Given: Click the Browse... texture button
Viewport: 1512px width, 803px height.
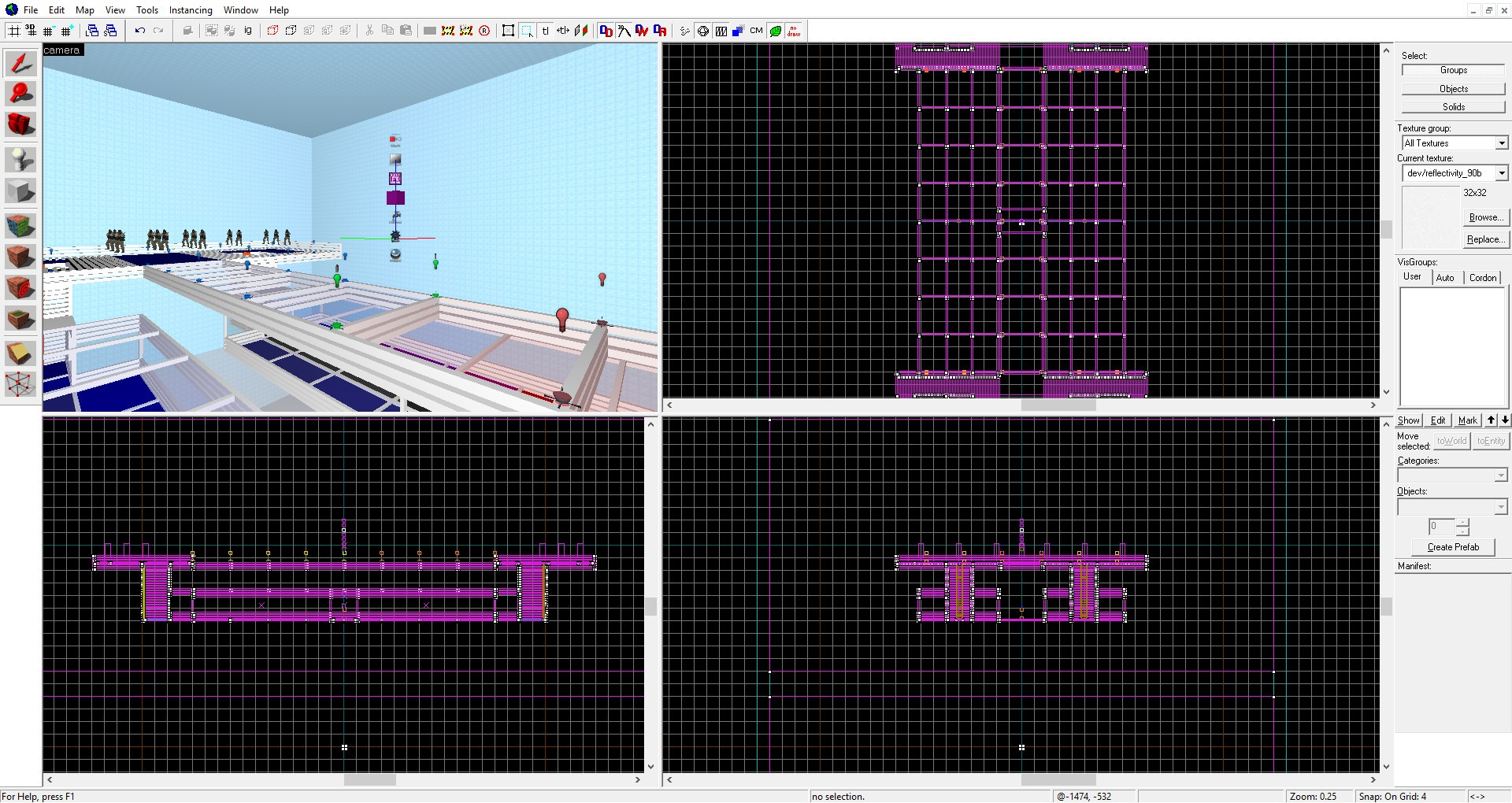Looking at the screenshot, I should [1485, 217].
